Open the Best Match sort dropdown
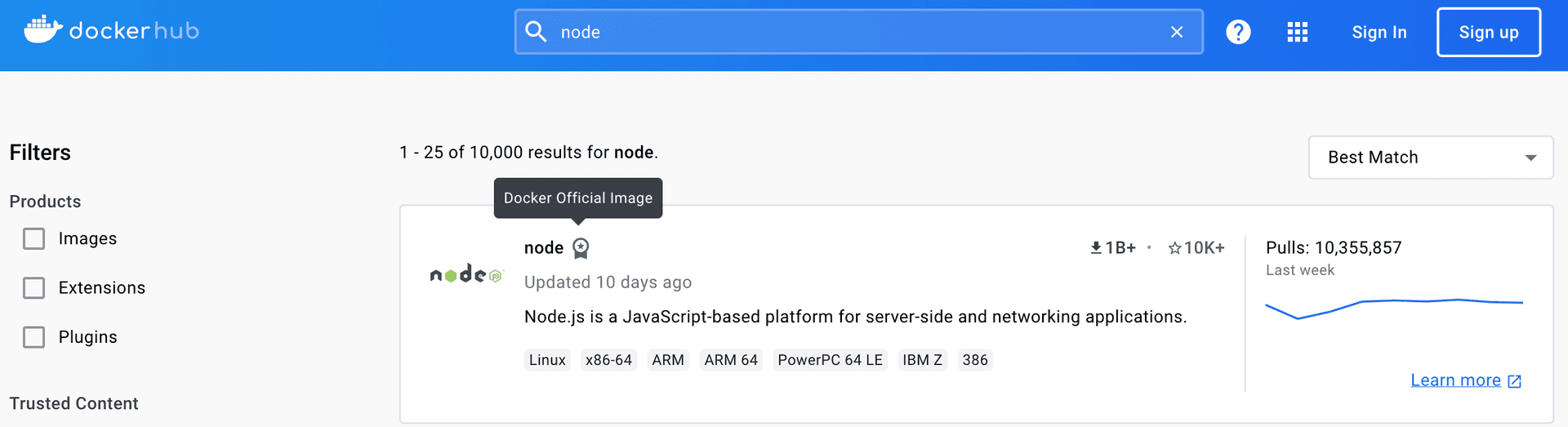The image size is (1568, 427). [1431, 158]
